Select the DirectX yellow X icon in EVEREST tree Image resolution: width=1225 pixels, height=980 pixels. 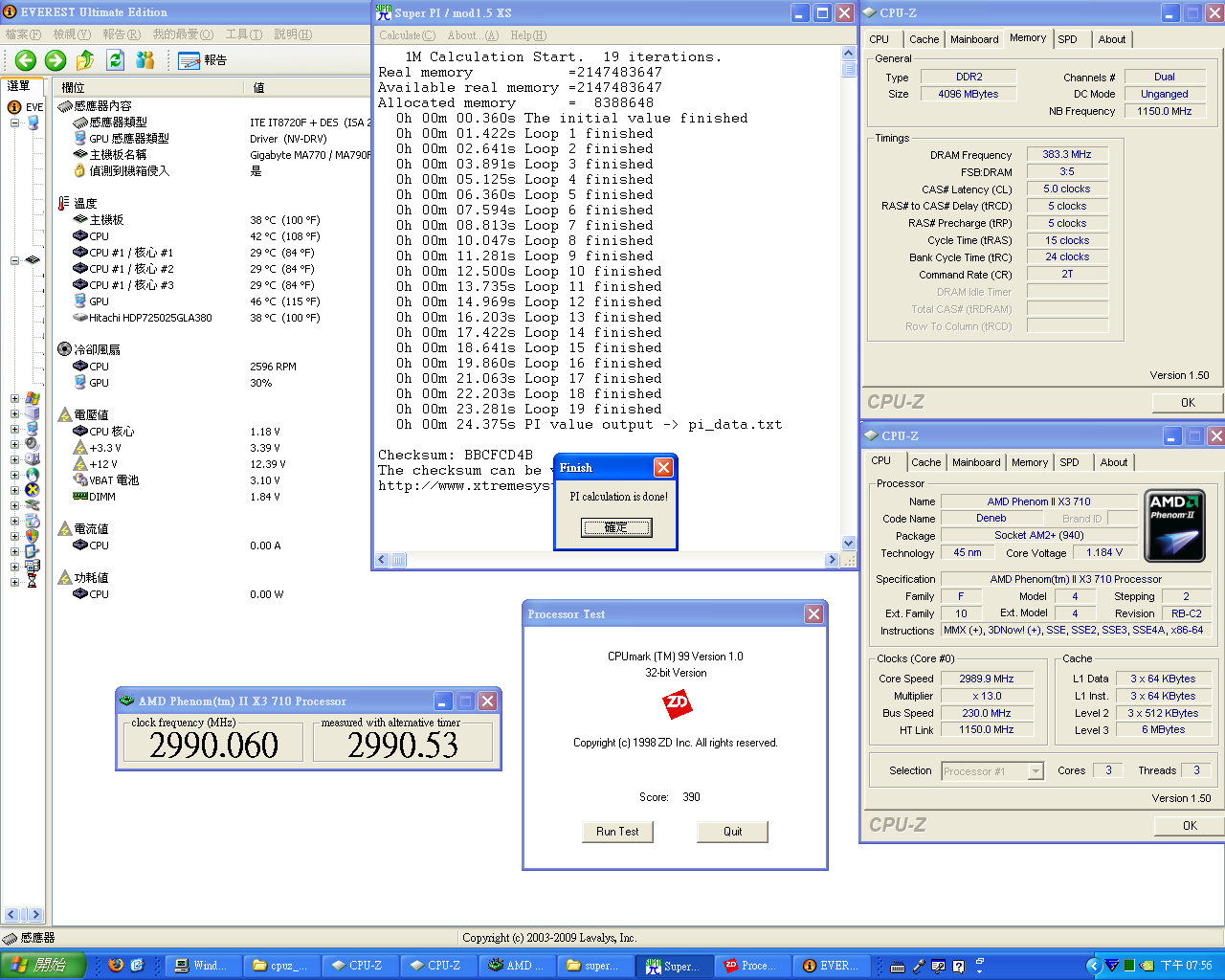33,490
